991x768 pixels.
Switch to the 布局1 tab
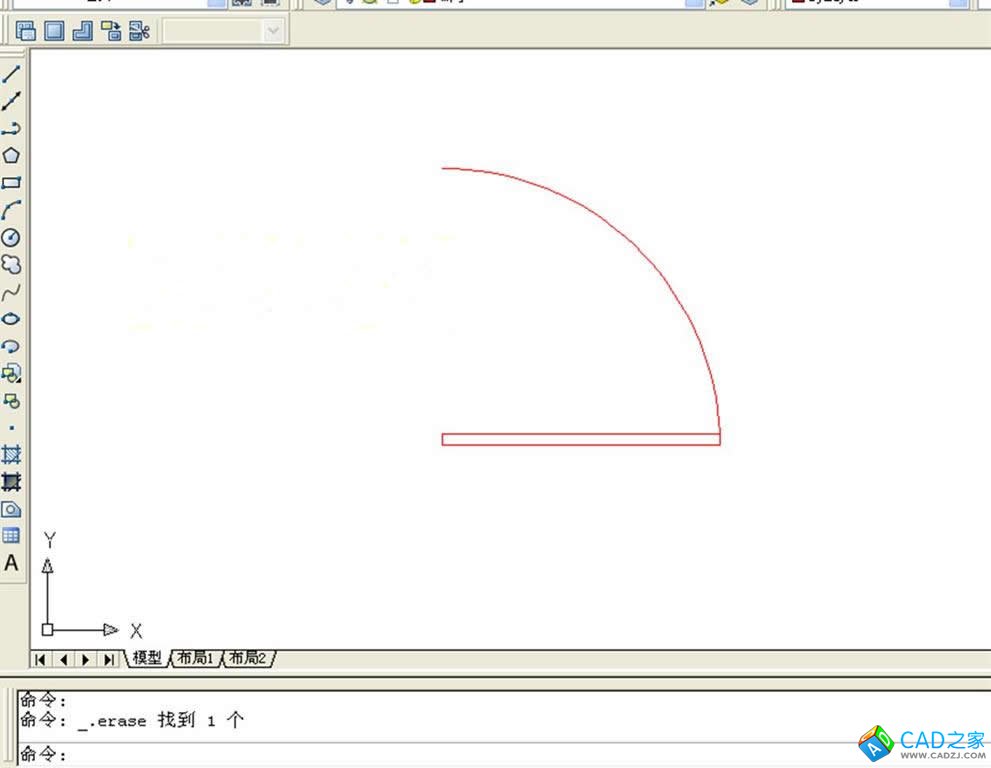click(196, 658)
